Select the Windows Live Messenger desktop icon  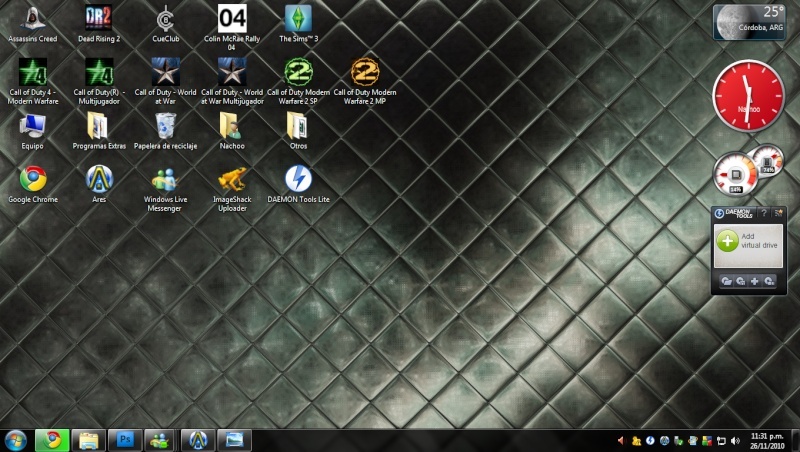[x=165, y=189]
